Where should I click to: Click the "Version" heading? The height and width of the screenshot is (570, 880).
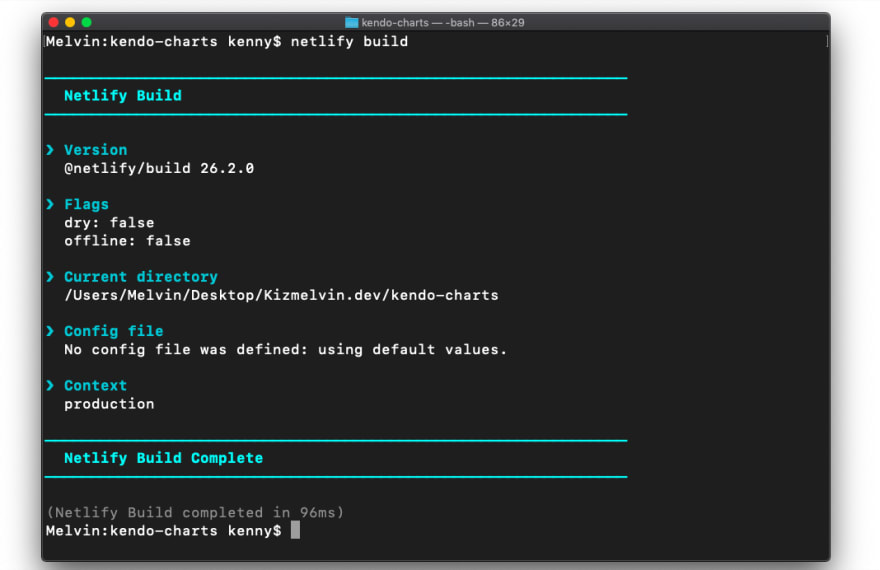(95, 150)
